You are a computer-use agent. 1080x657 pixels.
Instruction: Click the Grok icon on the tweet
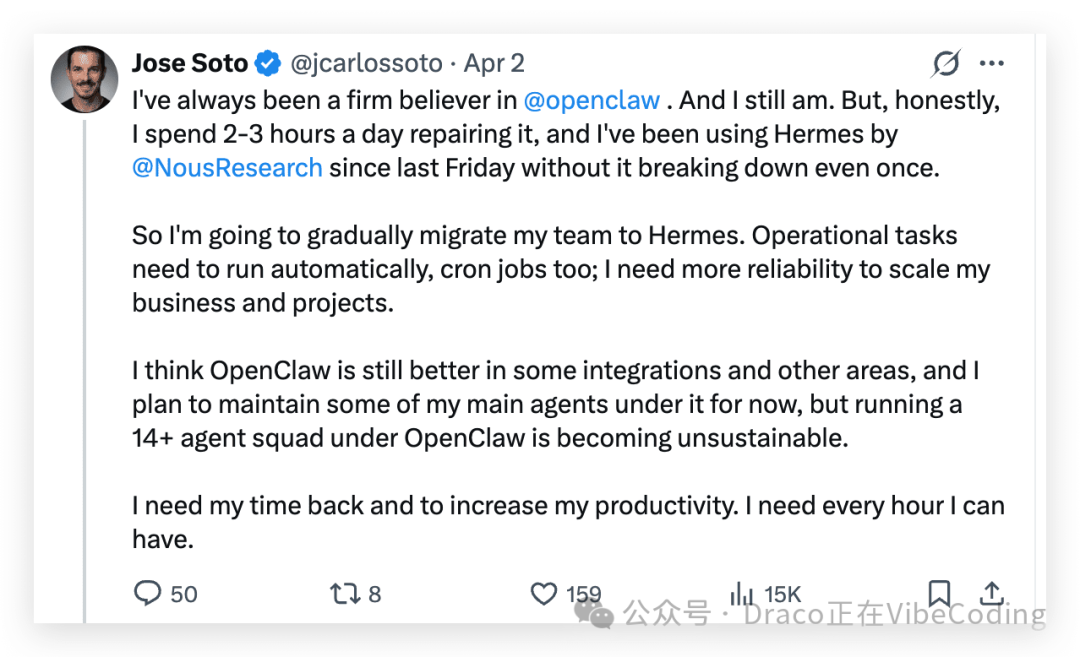pos(943,62)
